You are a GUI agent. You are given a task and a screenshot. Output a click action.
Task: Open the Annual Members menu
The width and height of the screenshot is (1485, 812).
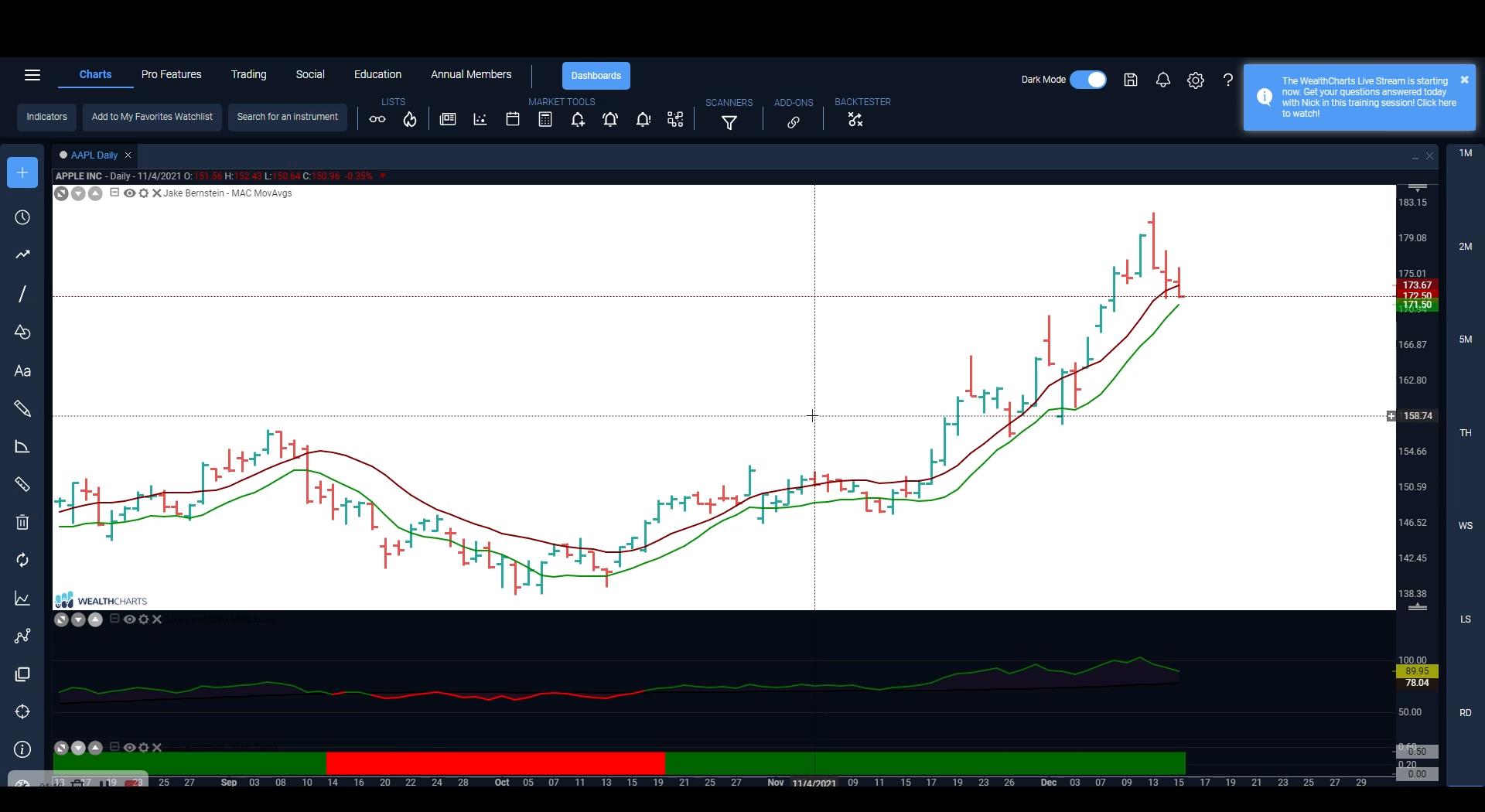pyautogui.click(x=471, y=74)
